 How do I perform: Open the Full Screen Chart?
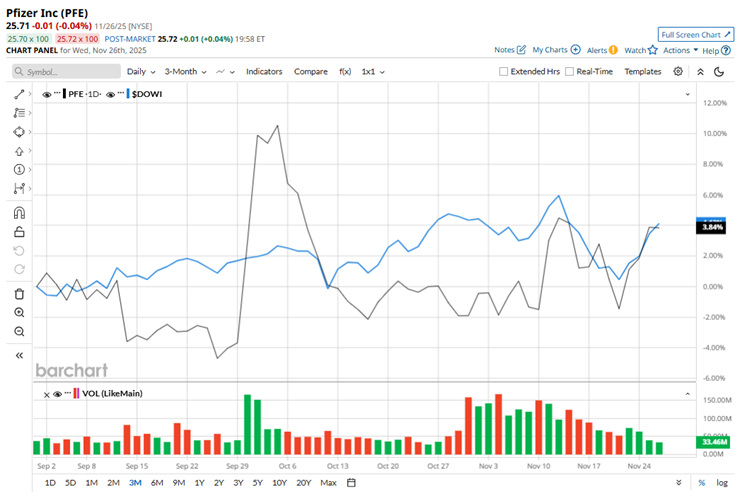[695, 35]
